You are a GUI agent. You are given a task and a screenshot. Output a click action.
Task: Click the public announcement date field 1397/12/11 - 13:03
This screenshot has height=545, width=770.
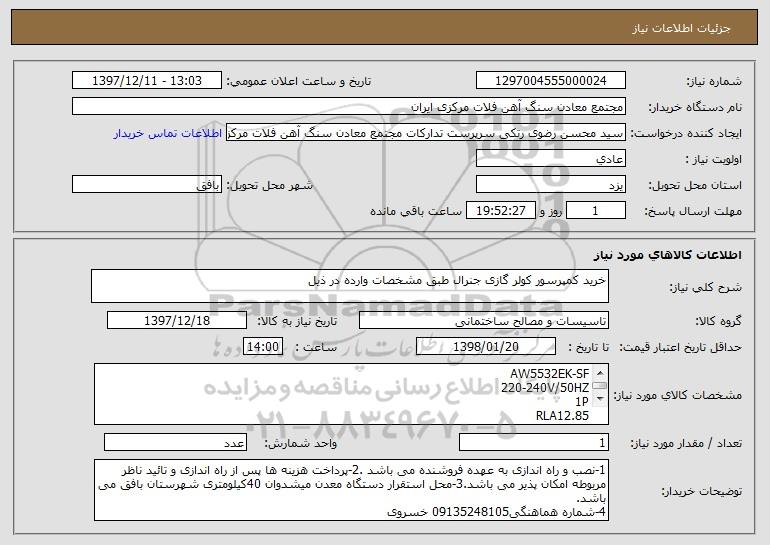(147, 81)
